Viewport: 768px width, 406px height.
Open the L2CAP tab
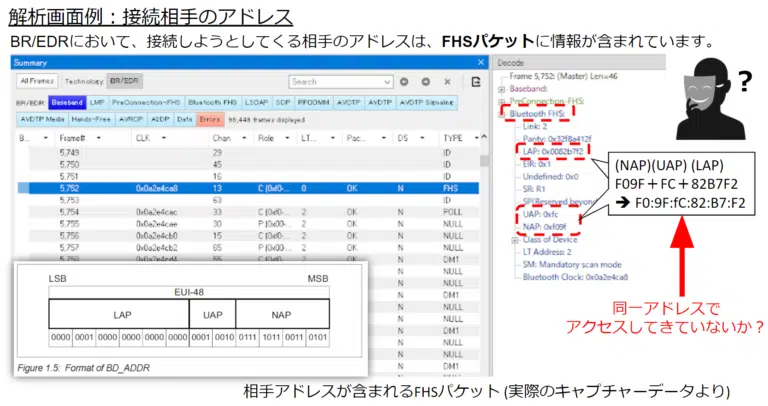click(255, 101)
